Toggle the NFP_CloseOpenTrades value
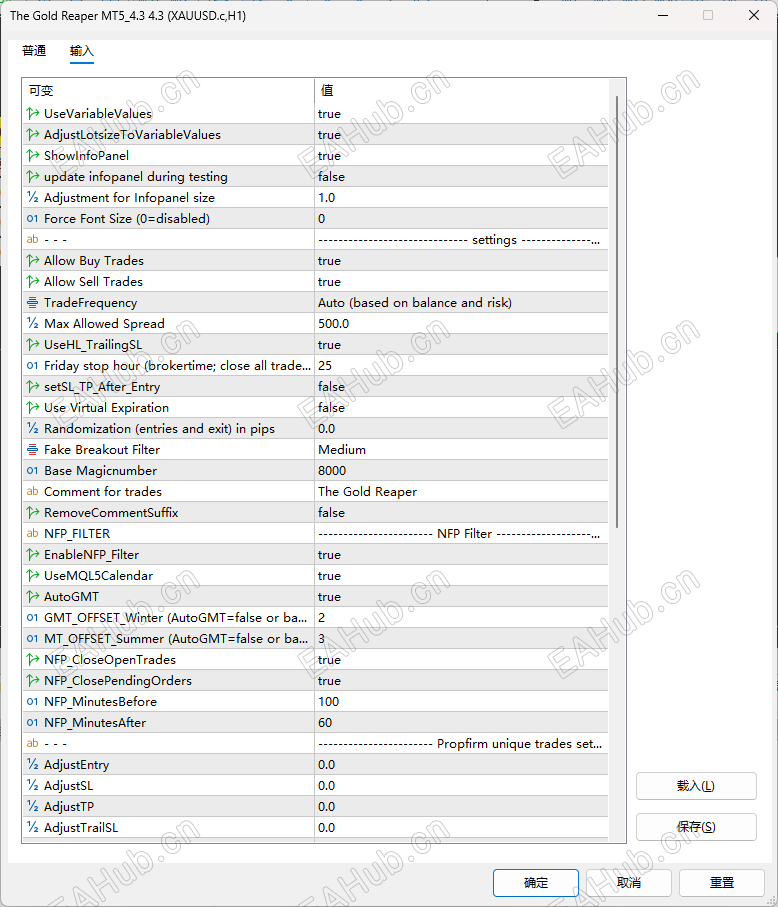Viewport: 778px width, 907px height. coord(461,660)
